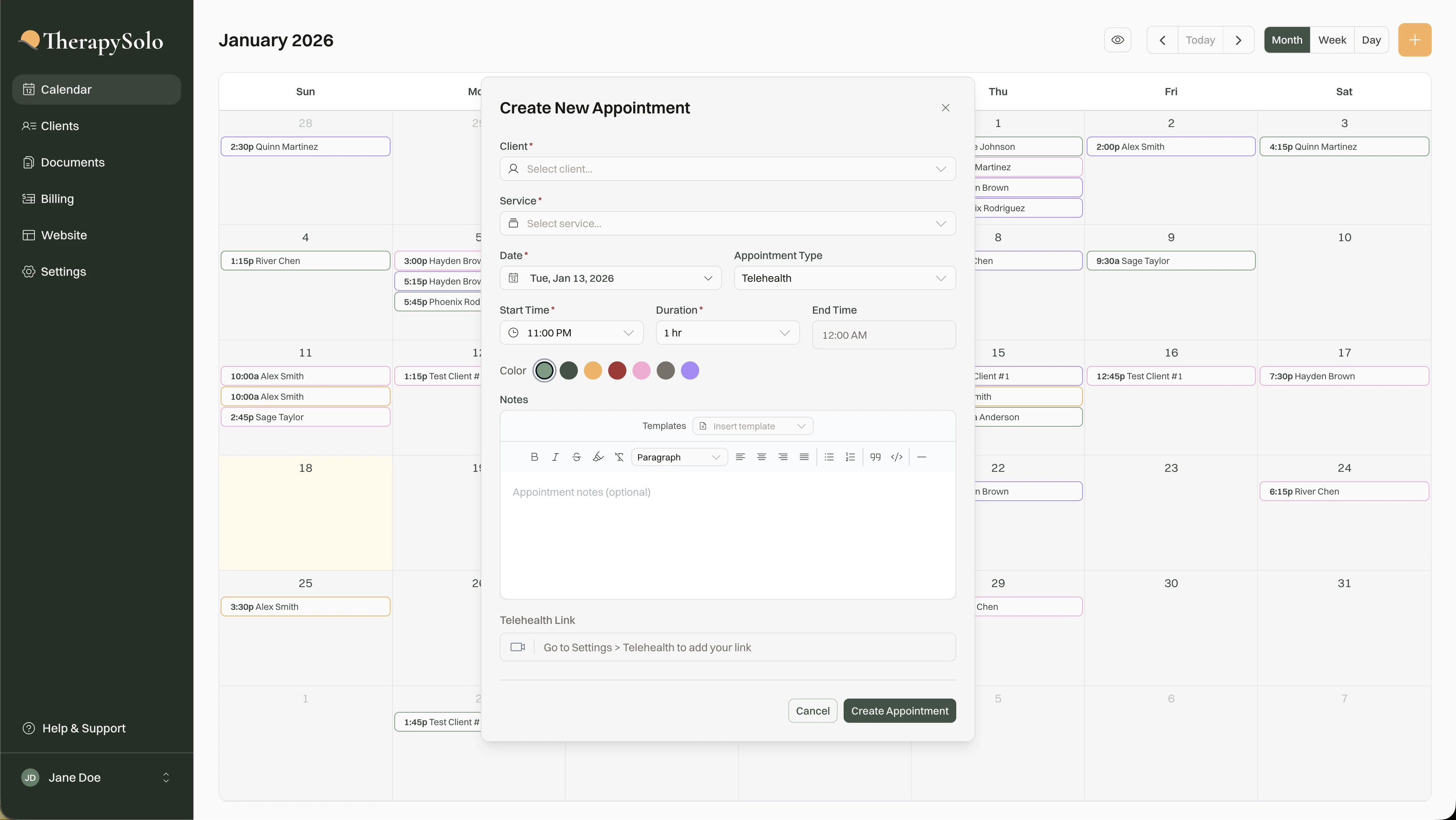Apply the highlighter tool in notes toolbar
Viewport: 1456px width, 820px height.
point(598,457)
